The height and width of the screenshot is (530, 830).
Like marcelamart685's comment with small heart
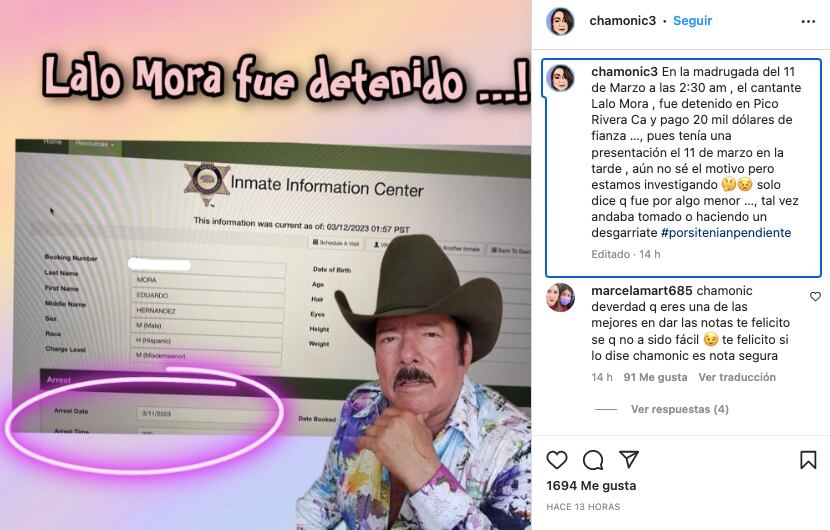(x=815, y=297)
